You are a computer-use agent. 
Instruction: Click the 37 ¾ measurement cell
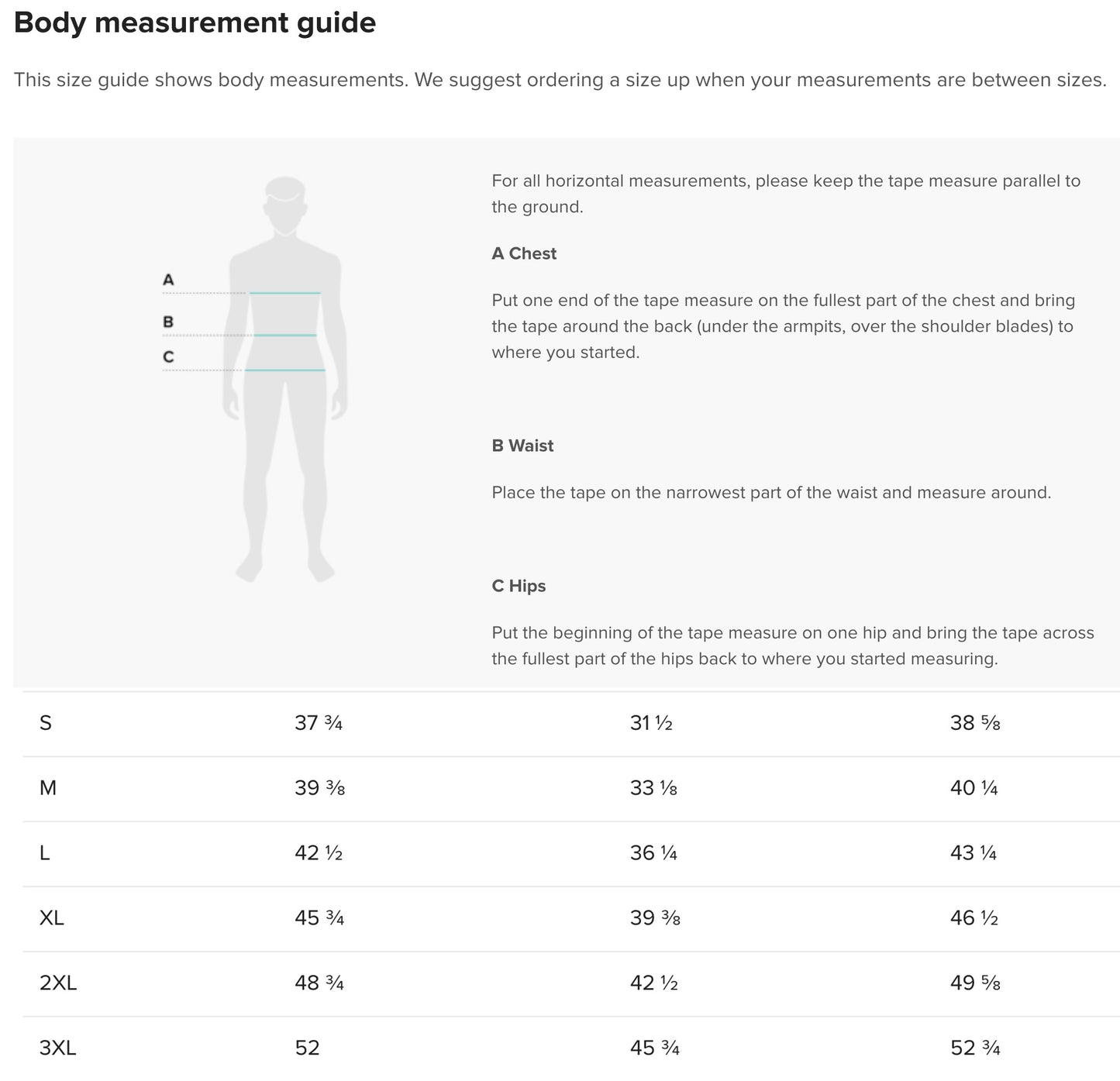tap(319, 723)
